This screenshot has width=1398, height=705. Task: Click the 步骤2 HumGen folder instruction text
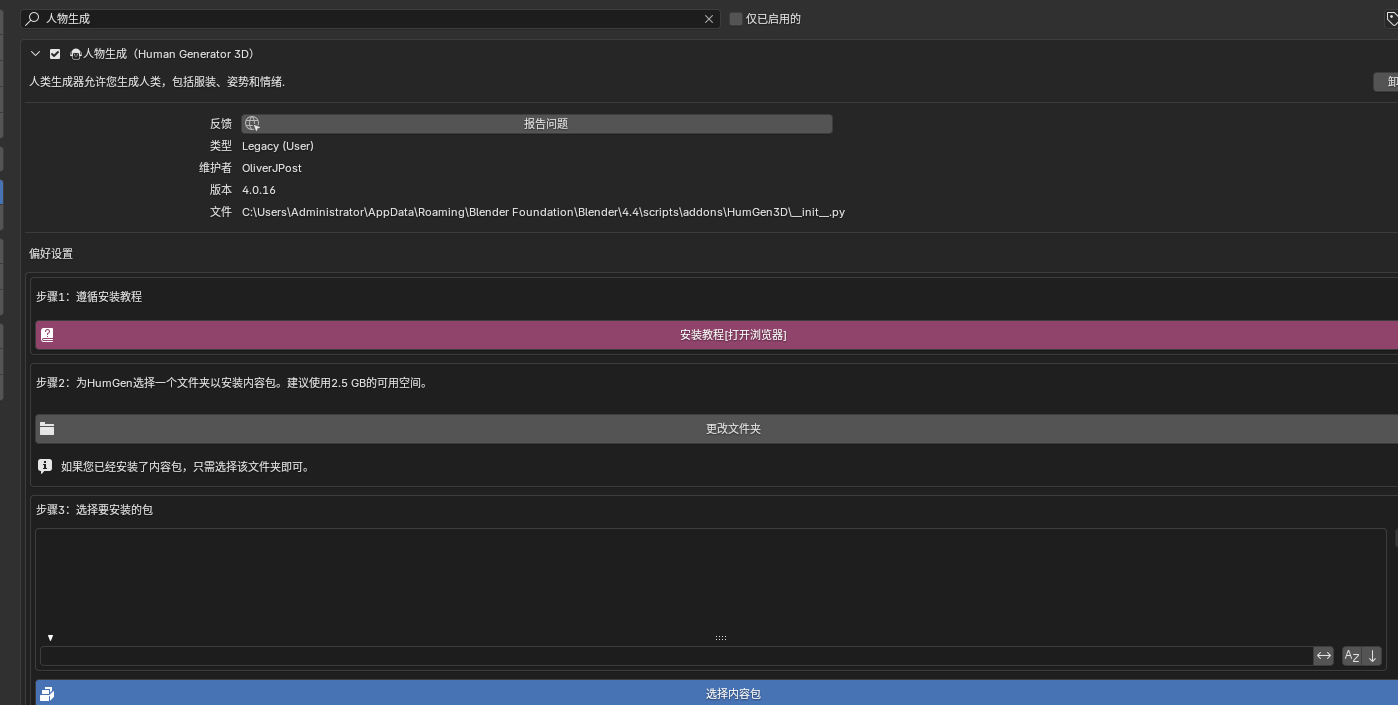[x=234, y=383]
